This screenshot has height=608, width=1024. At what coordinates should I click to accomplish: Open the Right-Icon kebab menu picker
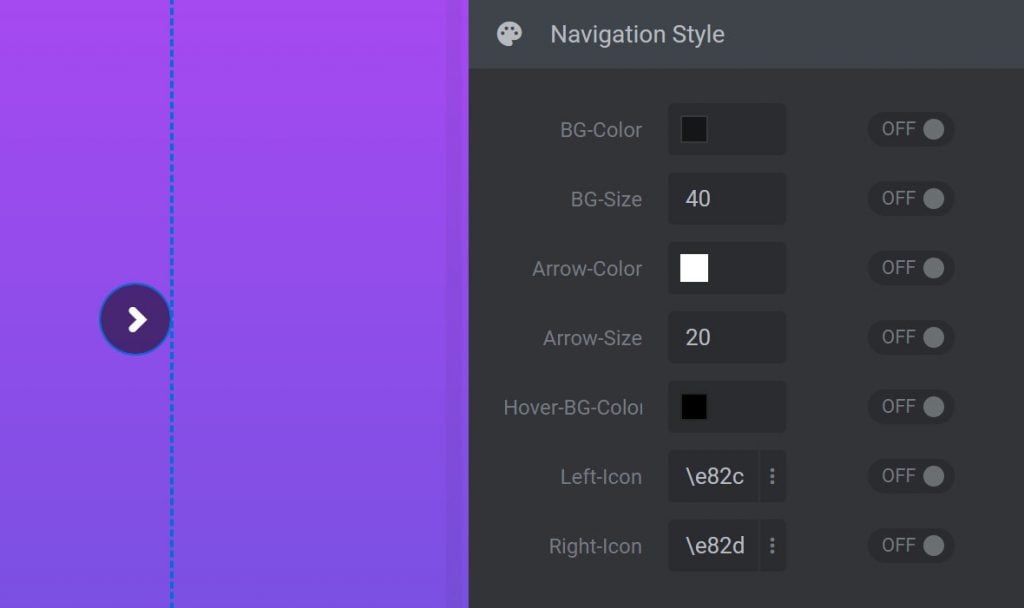pos(772,546)
